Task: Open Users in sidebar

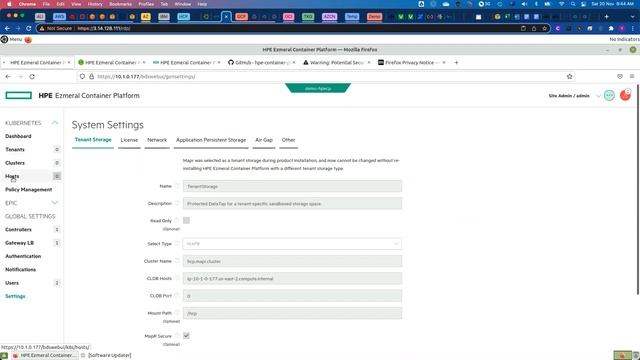Action: pos(12,283)
